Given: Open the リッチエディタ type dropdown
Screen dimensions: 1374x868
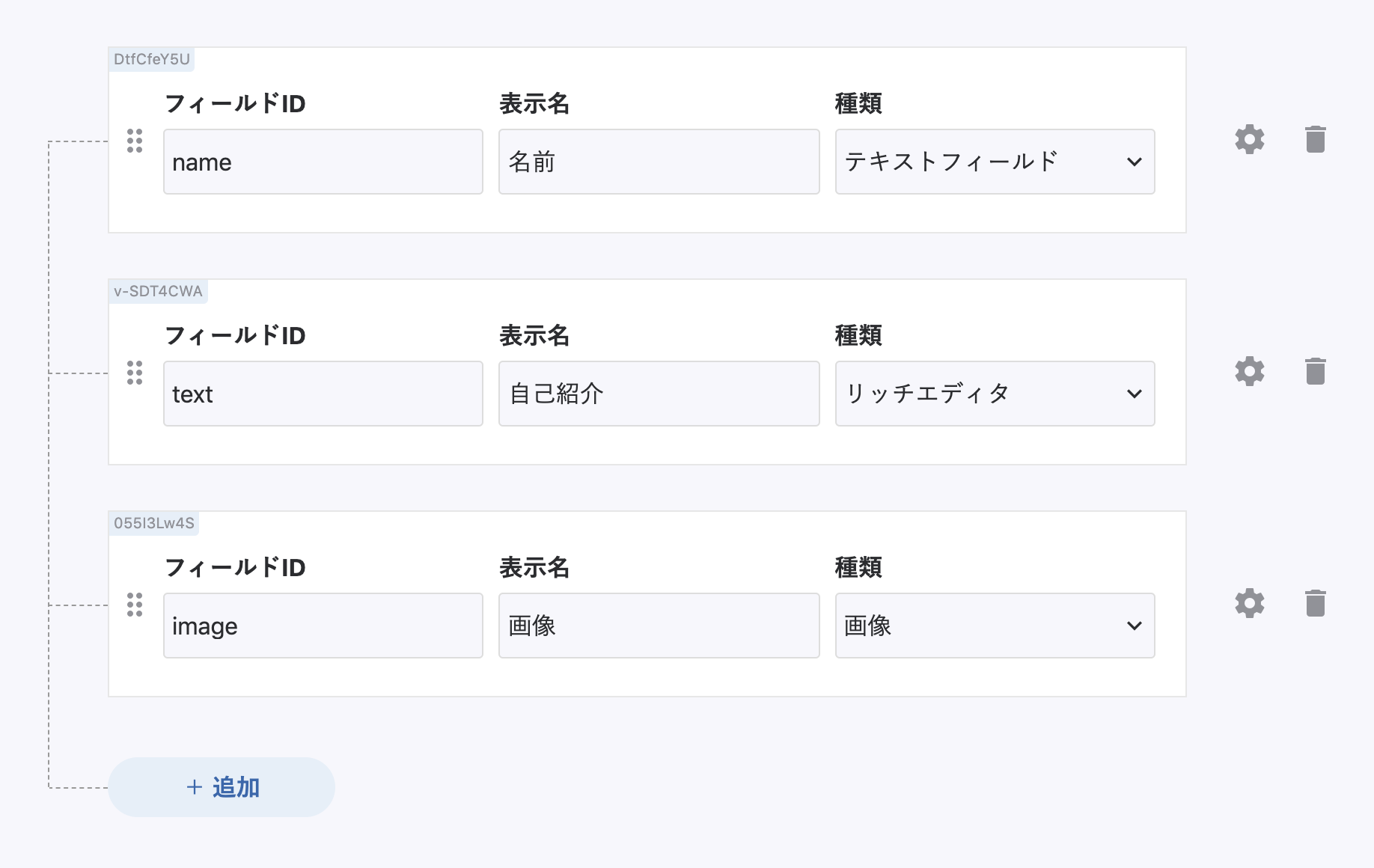Looking at the screenshot, I should (995, 394).
